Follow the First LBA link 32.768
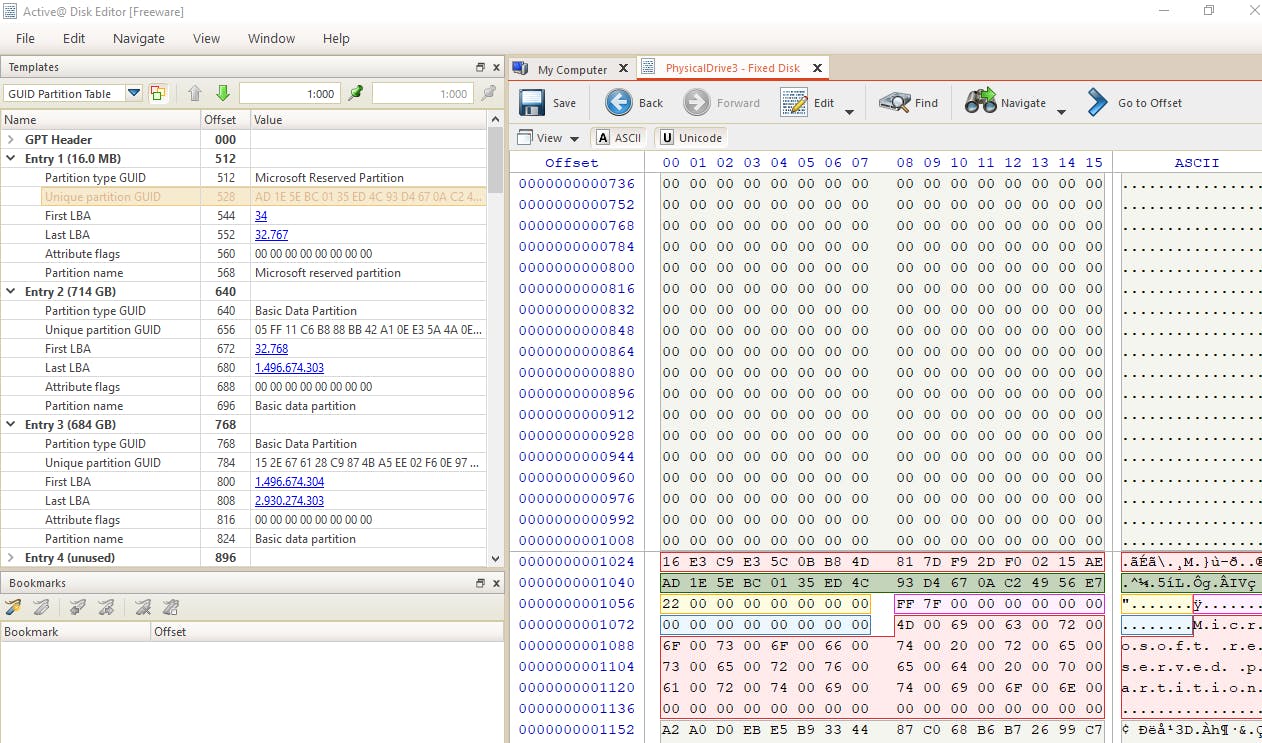1262x743 pixels. point(271,349)
